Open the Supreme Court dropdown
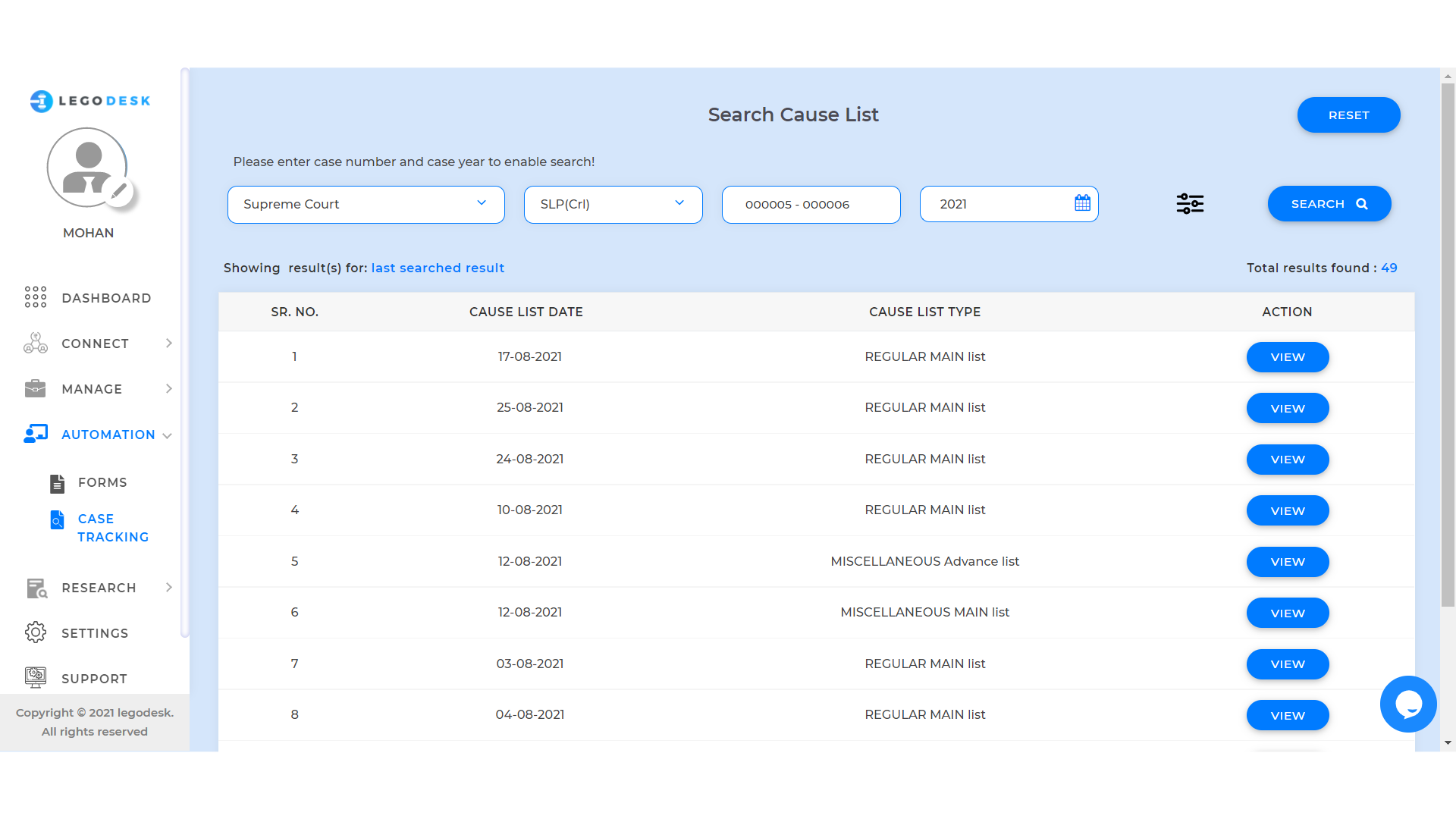Viewport: 1456px width, 819px height. (366, 204)
